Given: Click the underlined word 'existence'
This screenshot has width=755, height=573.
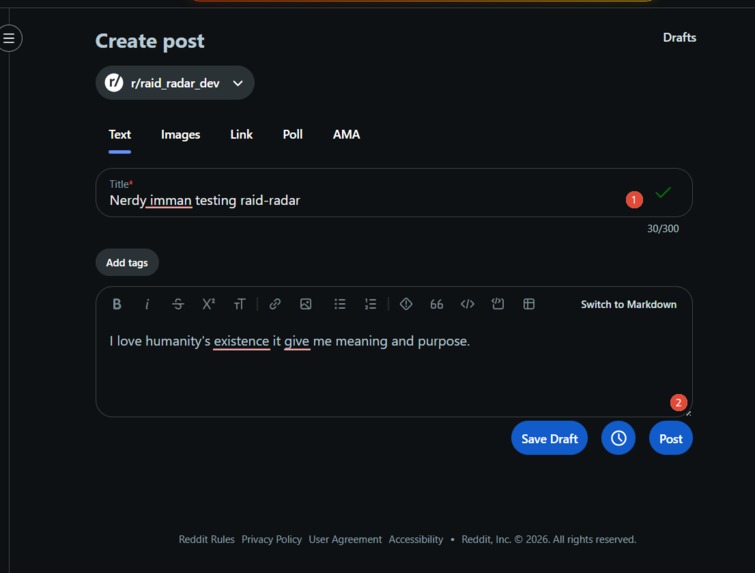Looking at the screenshot, I should [x=241, y=341].
